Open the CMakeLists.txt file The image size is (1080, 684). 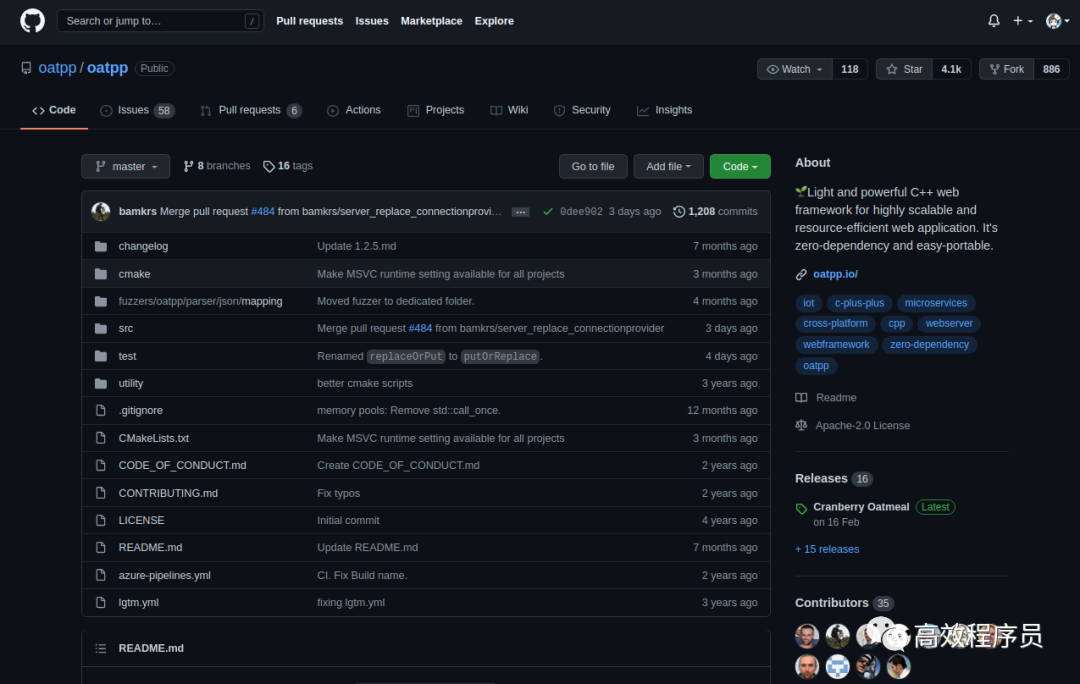coord(154,438)
